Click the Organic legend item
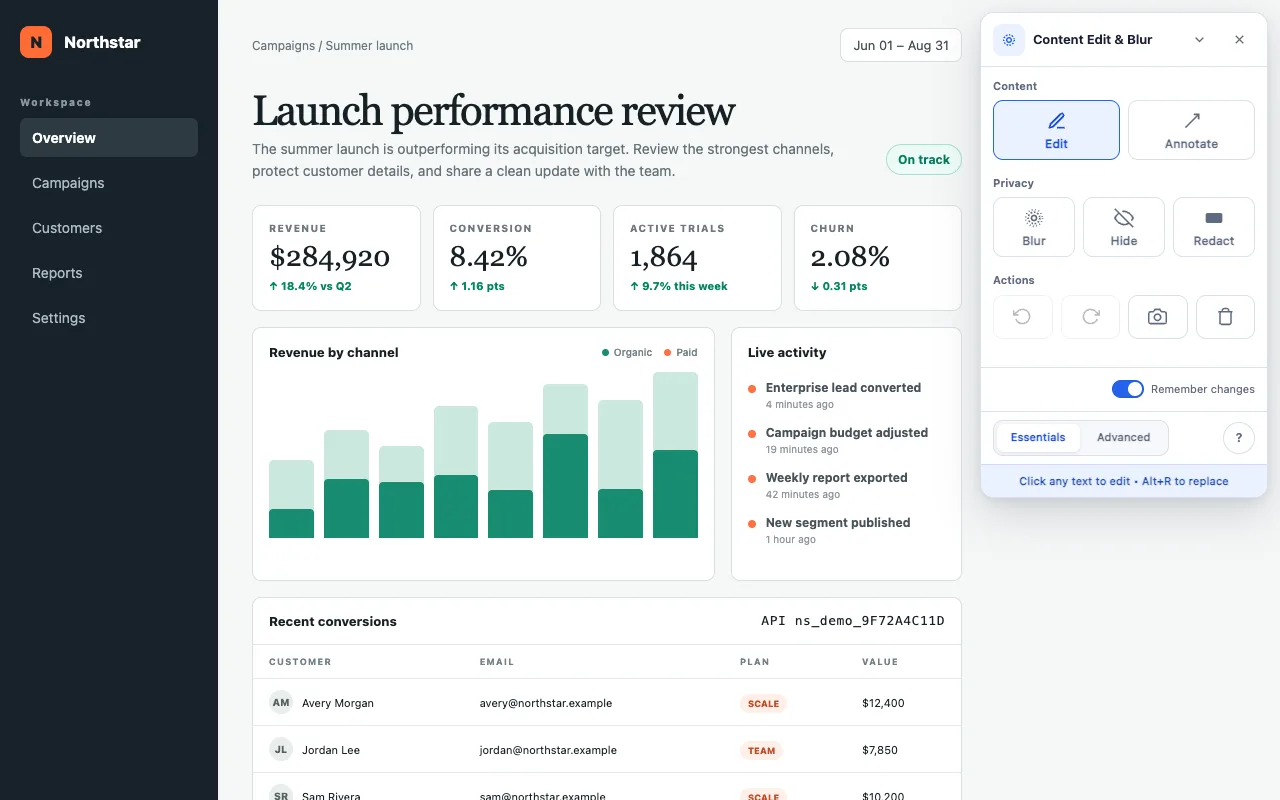The image size is (1280, 800). (627, 352)
